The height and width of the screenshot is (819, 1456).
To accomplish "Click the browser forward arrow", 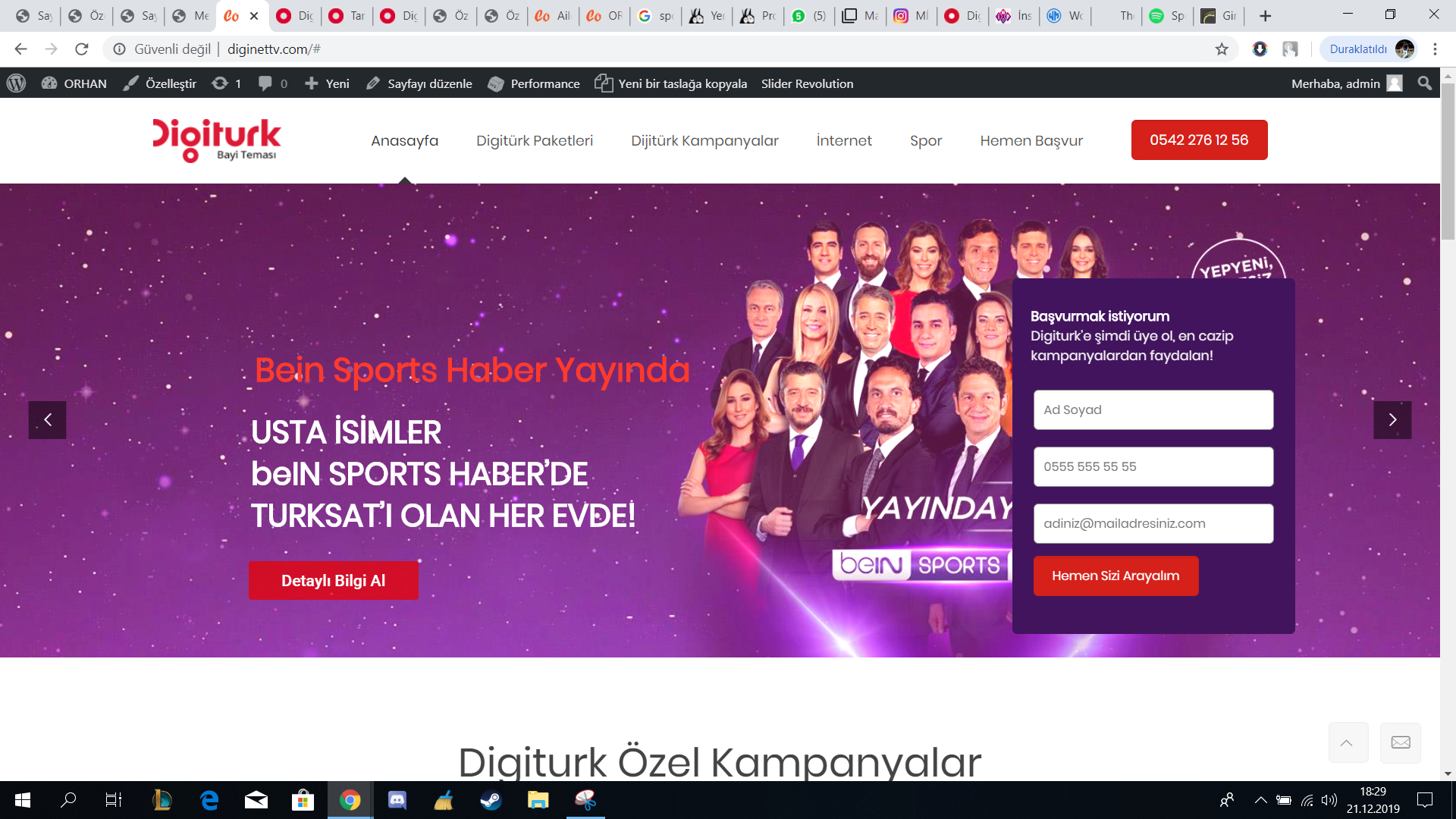I will pyautogui.click(x=51, y=49).
